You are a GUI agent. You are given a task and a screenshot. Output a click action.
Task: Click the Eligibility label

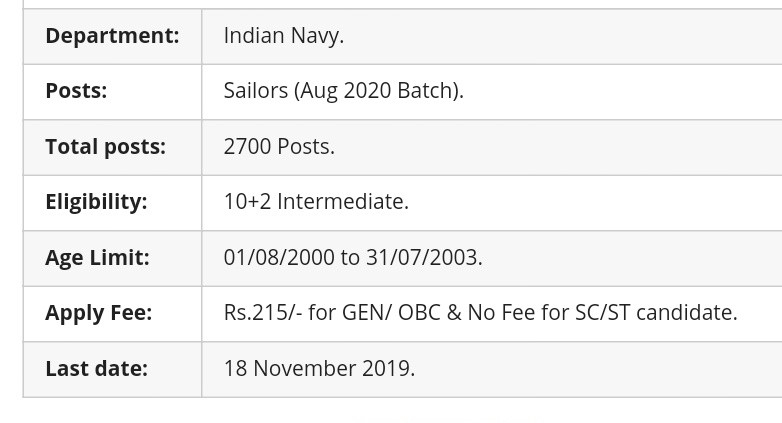[96, 202]
